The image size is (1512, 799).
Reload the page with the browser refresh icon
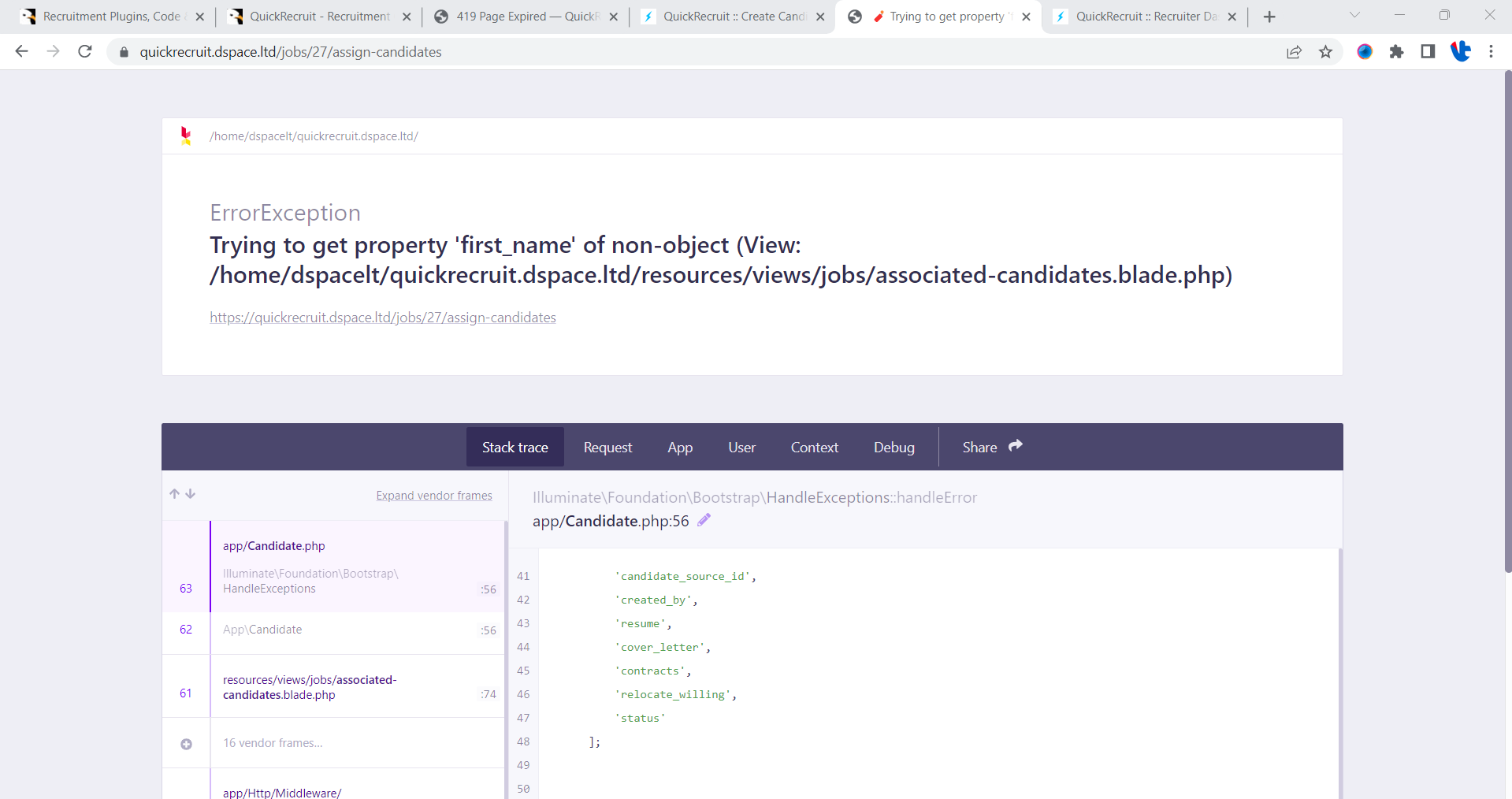pos(85,52)
